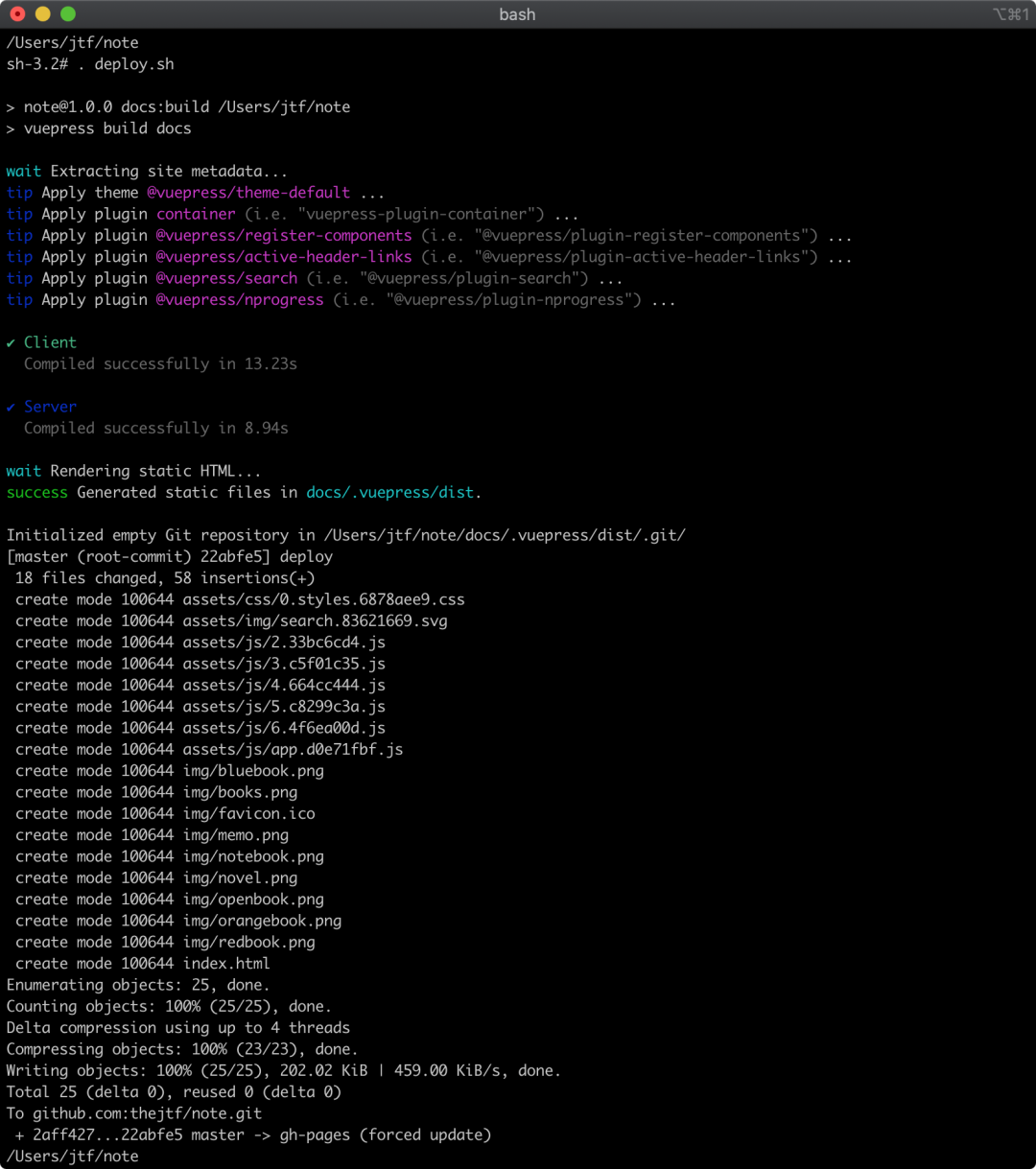Click the '. deploy.sh' command text
Image resolution: width=1036 pixels, height=1169 pixels.
(125, 64)
